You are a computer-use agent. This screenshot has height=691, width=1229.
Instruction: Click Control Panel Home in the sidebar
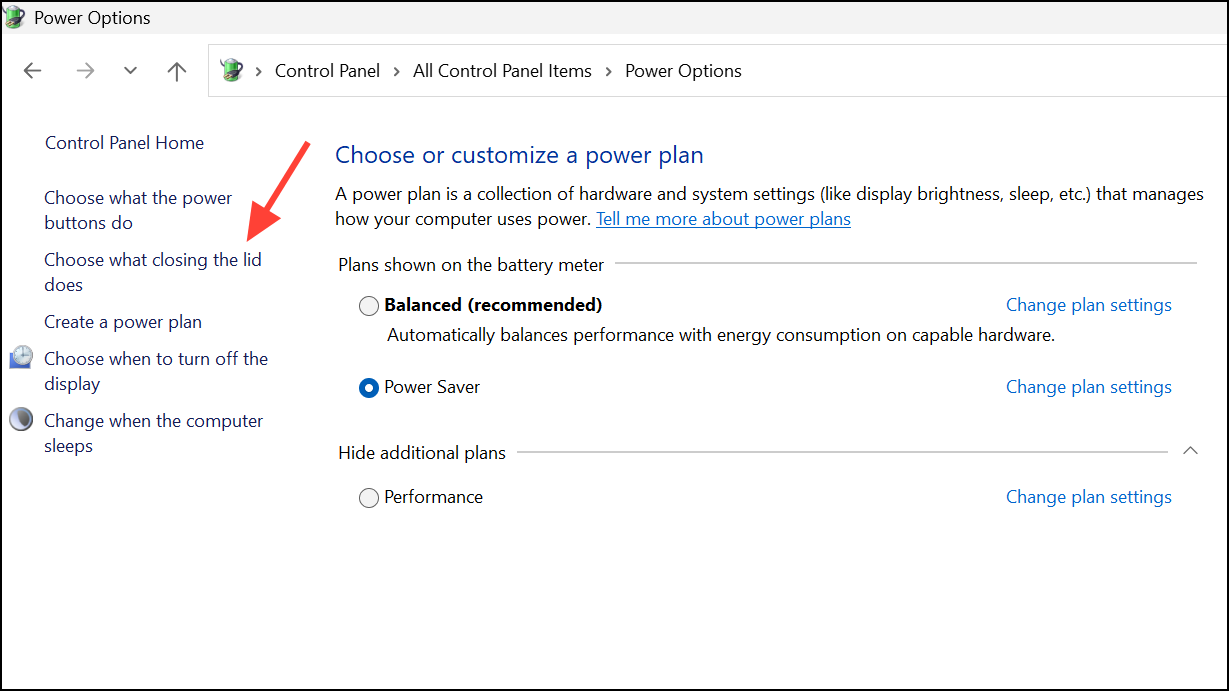click(123, 142)
